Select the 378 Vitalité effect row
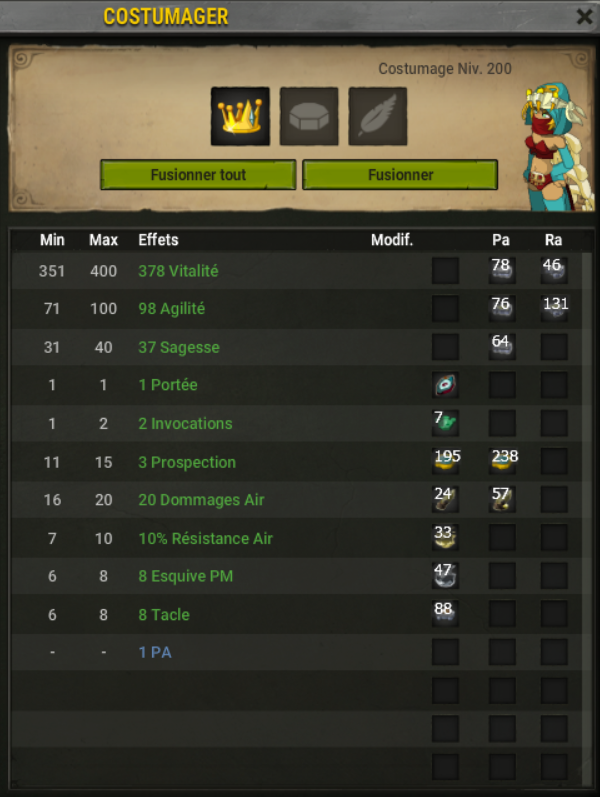 click(297, 270)
